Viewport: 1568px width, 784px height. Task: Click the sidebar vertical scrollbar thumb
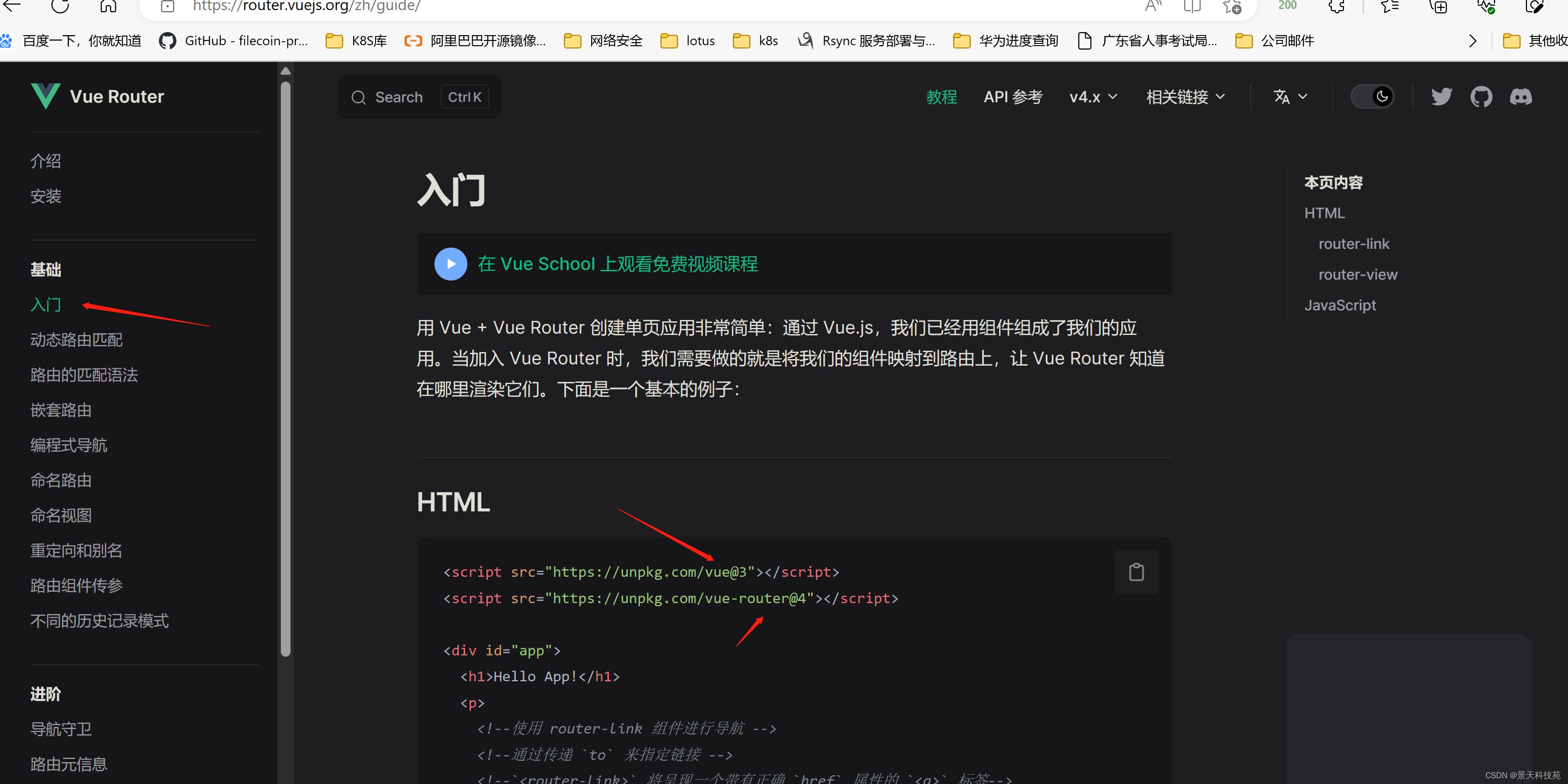[x=286, y=368]
